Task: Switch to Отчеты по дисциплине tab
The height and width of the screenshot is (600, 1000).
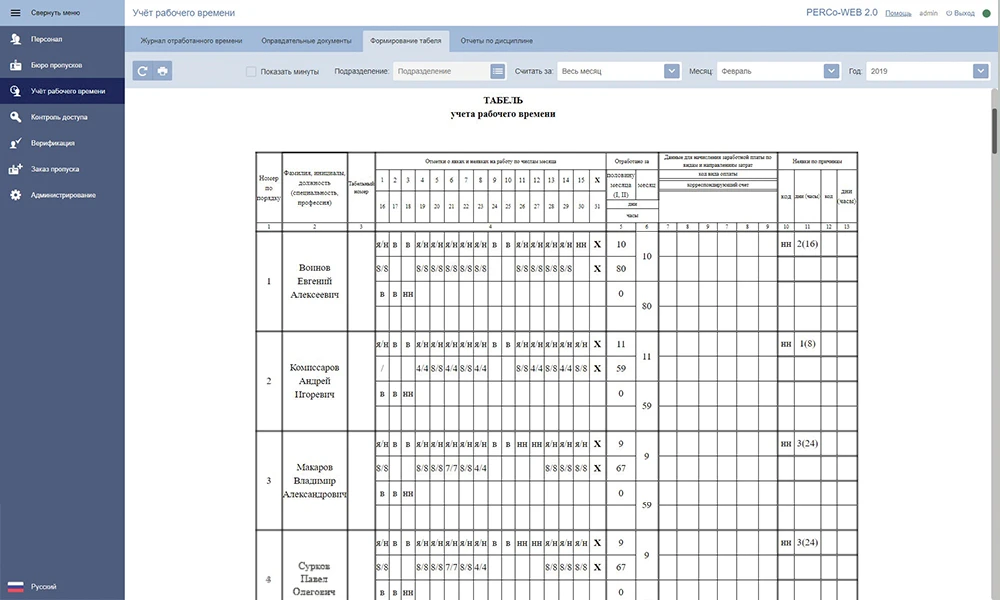Action: click(x=498, y=41)
